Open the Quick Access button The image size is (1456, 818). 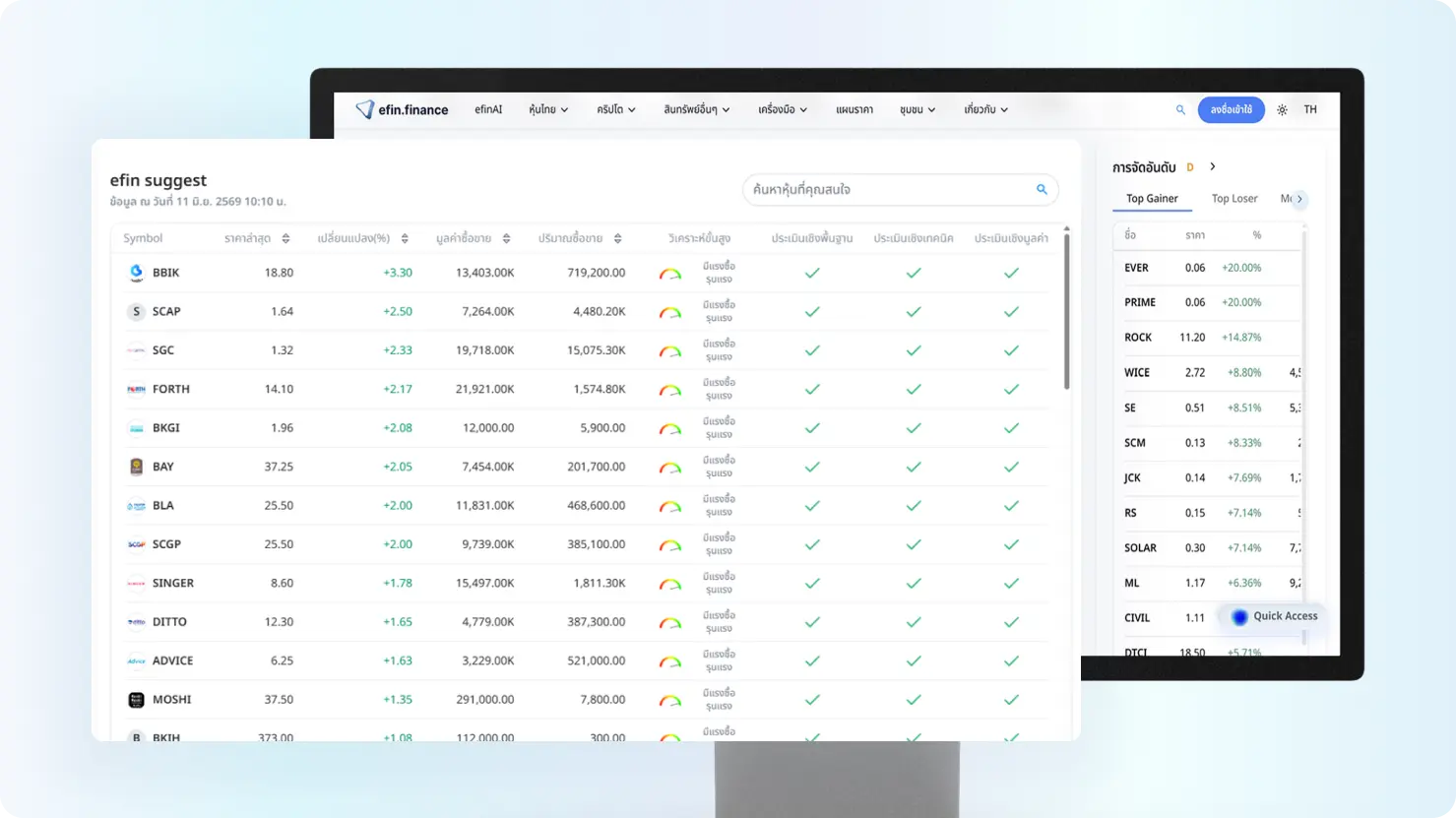coord(1273,616)
